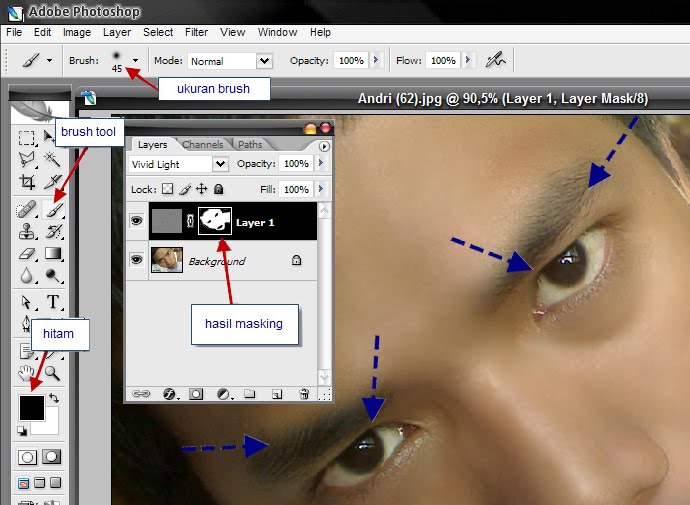Image resolution: width=690 pixels, height=505 pixels.
Task: Switch to standard screen mode icon
Action: pos(24,483)
